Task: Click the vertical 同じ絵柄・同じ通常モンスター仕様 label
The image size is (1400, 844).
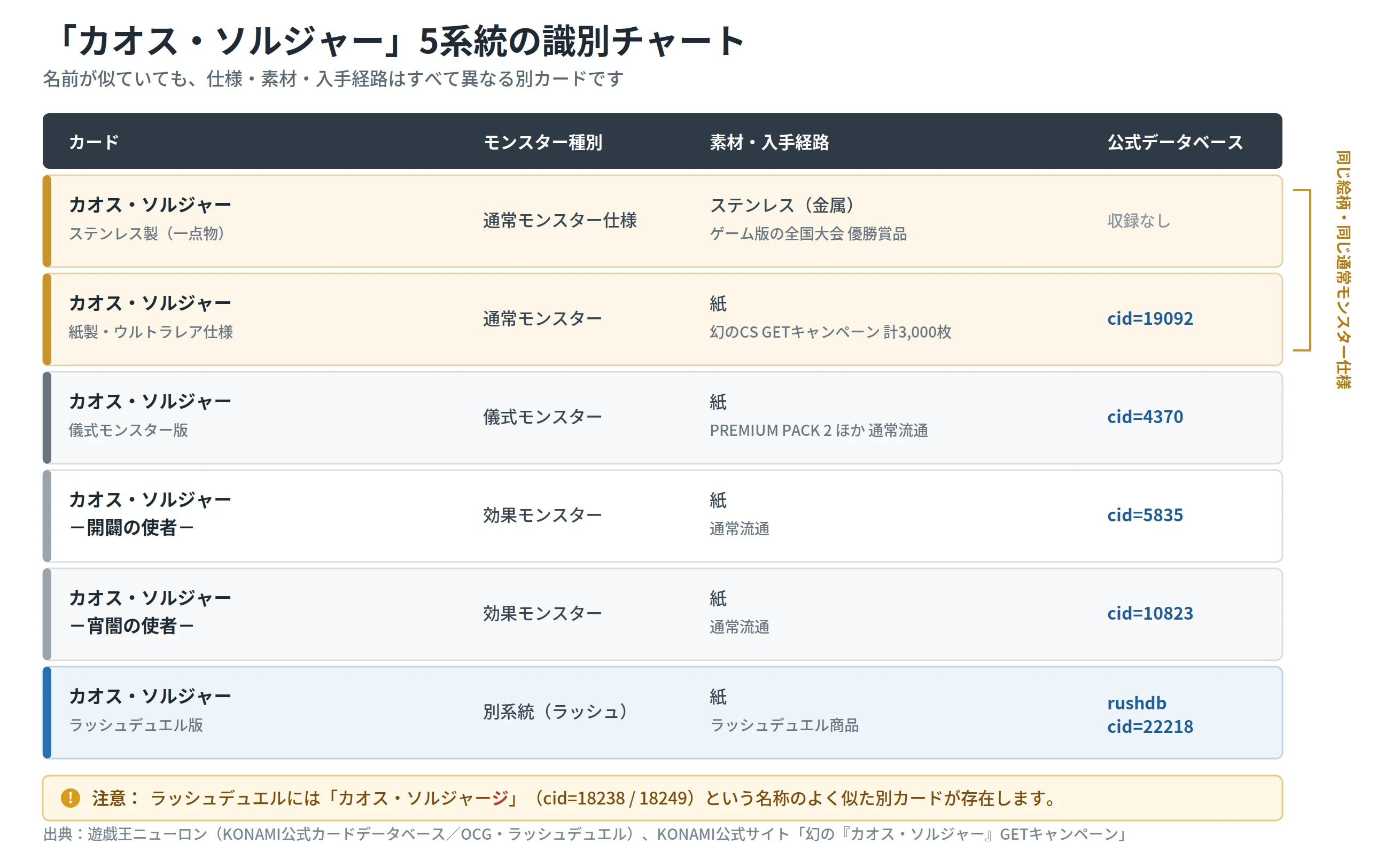Action: [x=1343, y=270]
